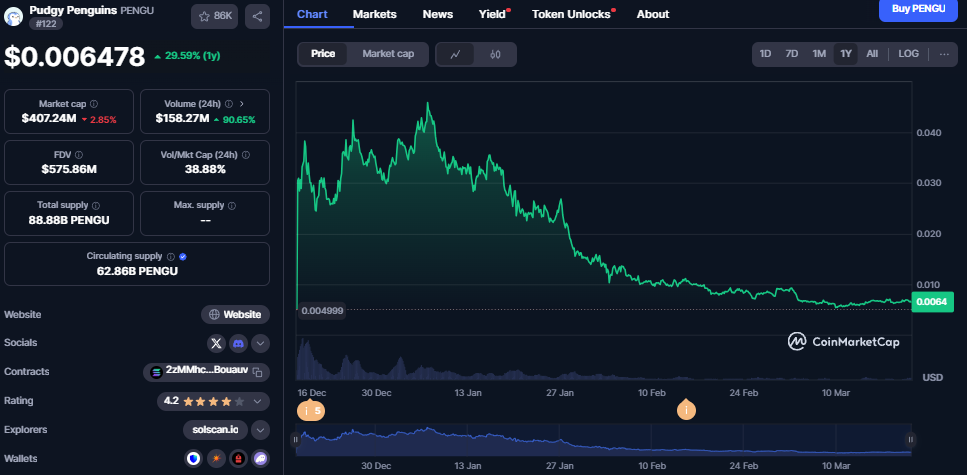Set chart range to 7D
This screenshot has height=475, width=967.
(x=792, y=54)
